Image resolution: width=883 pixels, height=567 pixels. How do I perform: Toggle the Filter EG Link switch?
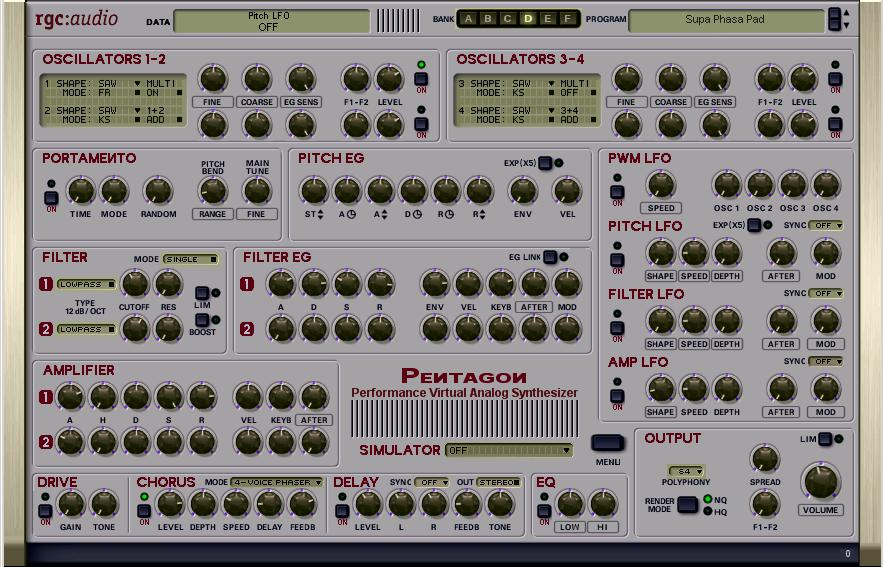(x=550, y=257)
